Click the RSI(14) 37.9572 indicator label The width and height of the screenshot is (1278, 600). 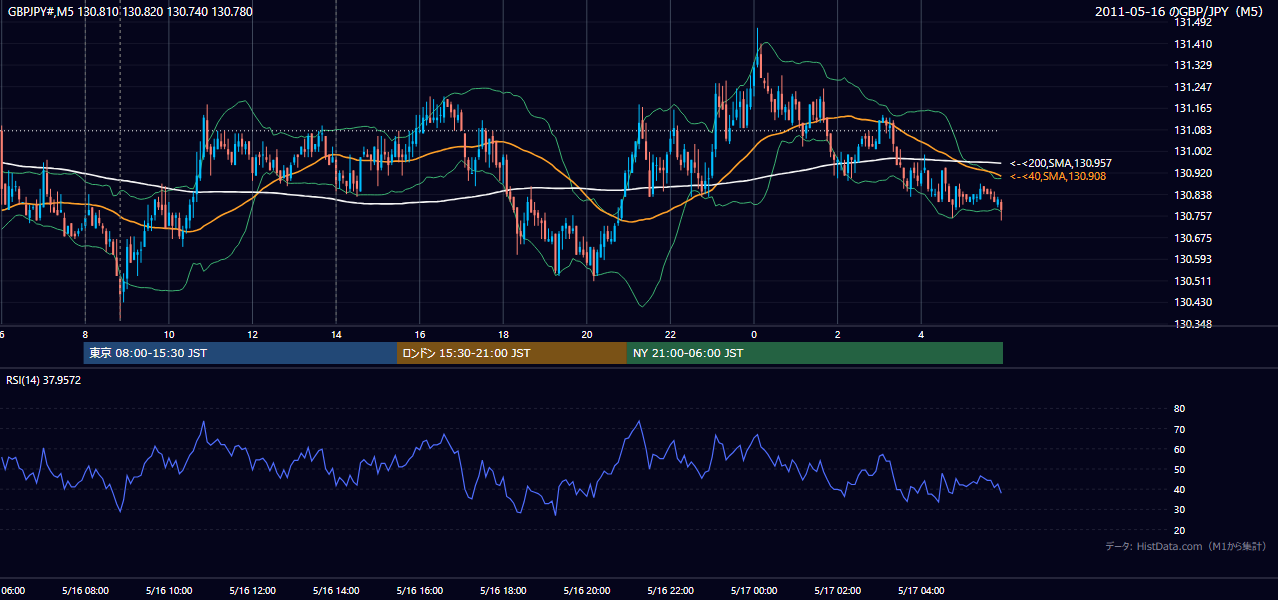pyautogui.click(x=43, y=380)
